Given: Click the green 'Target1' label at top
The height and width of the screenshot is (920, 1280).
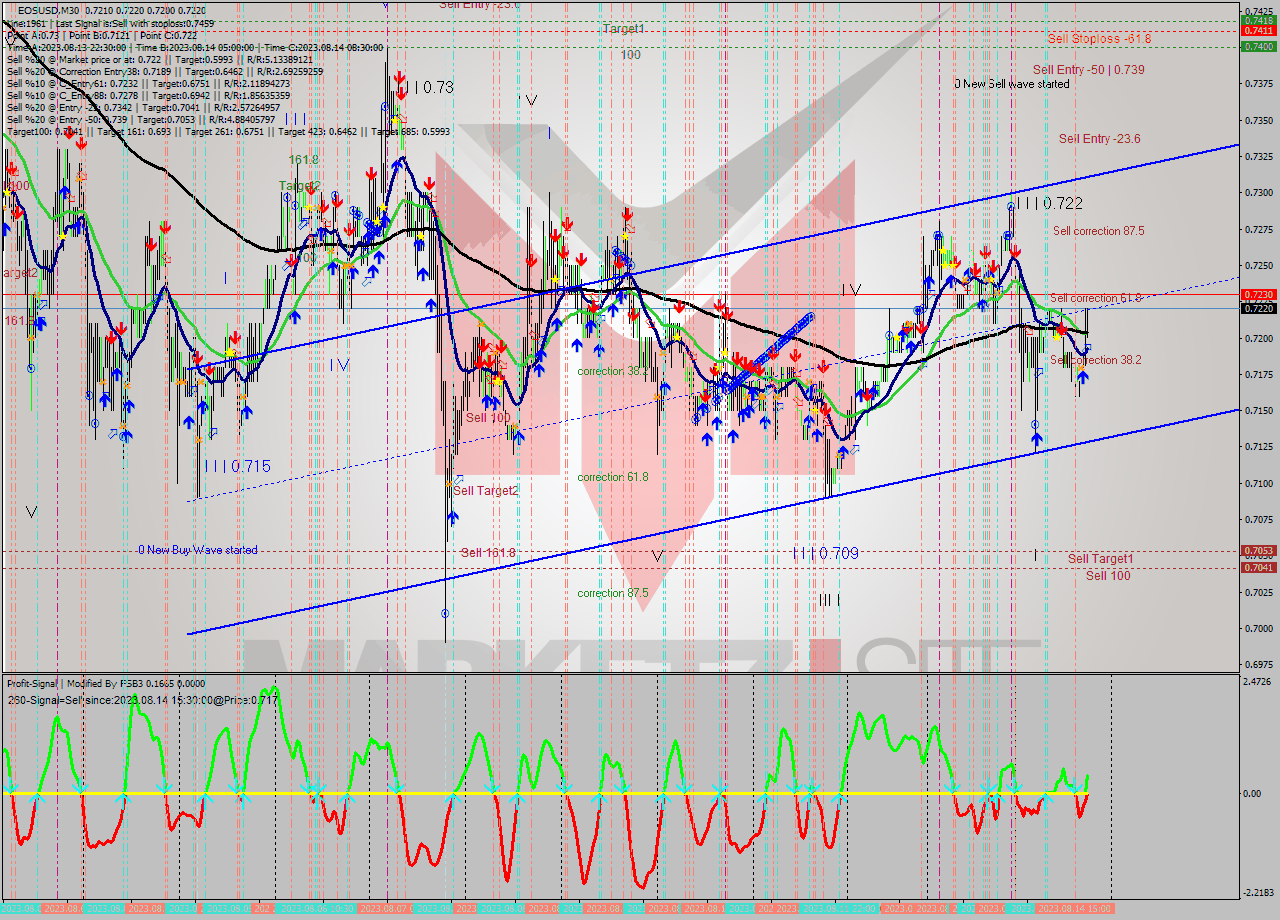Looking at the screenshot, I should [x=623, y=29].
